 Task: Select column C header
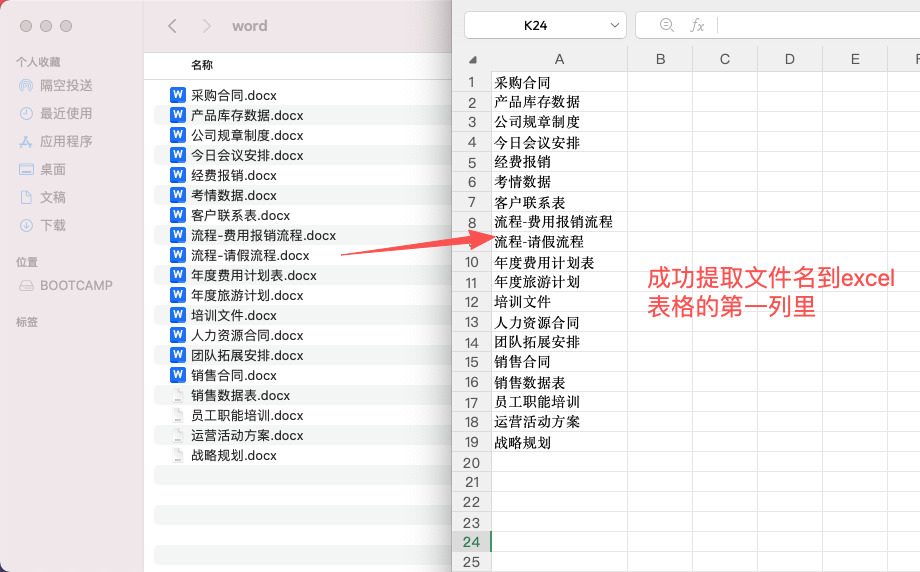coord(725,59)
